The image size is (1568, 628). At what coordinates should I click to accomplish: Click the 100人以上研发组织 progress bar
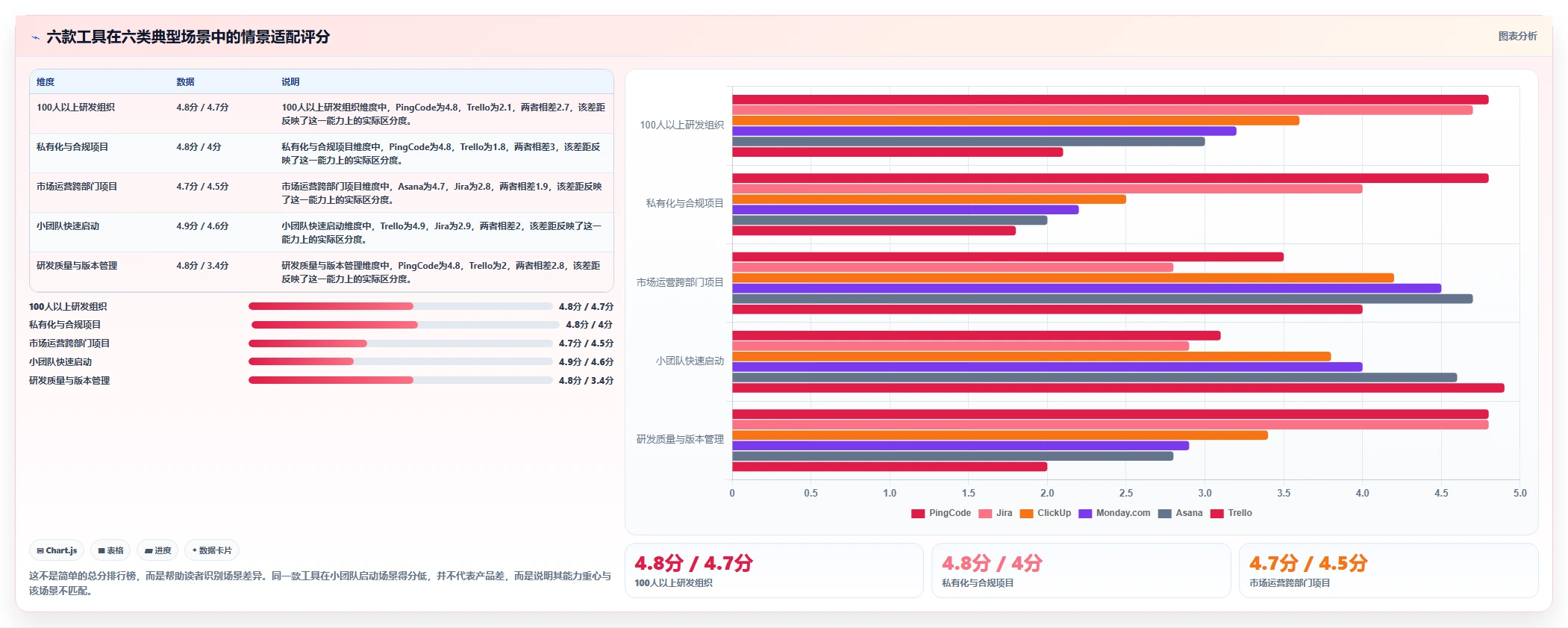tap(401, 306)
